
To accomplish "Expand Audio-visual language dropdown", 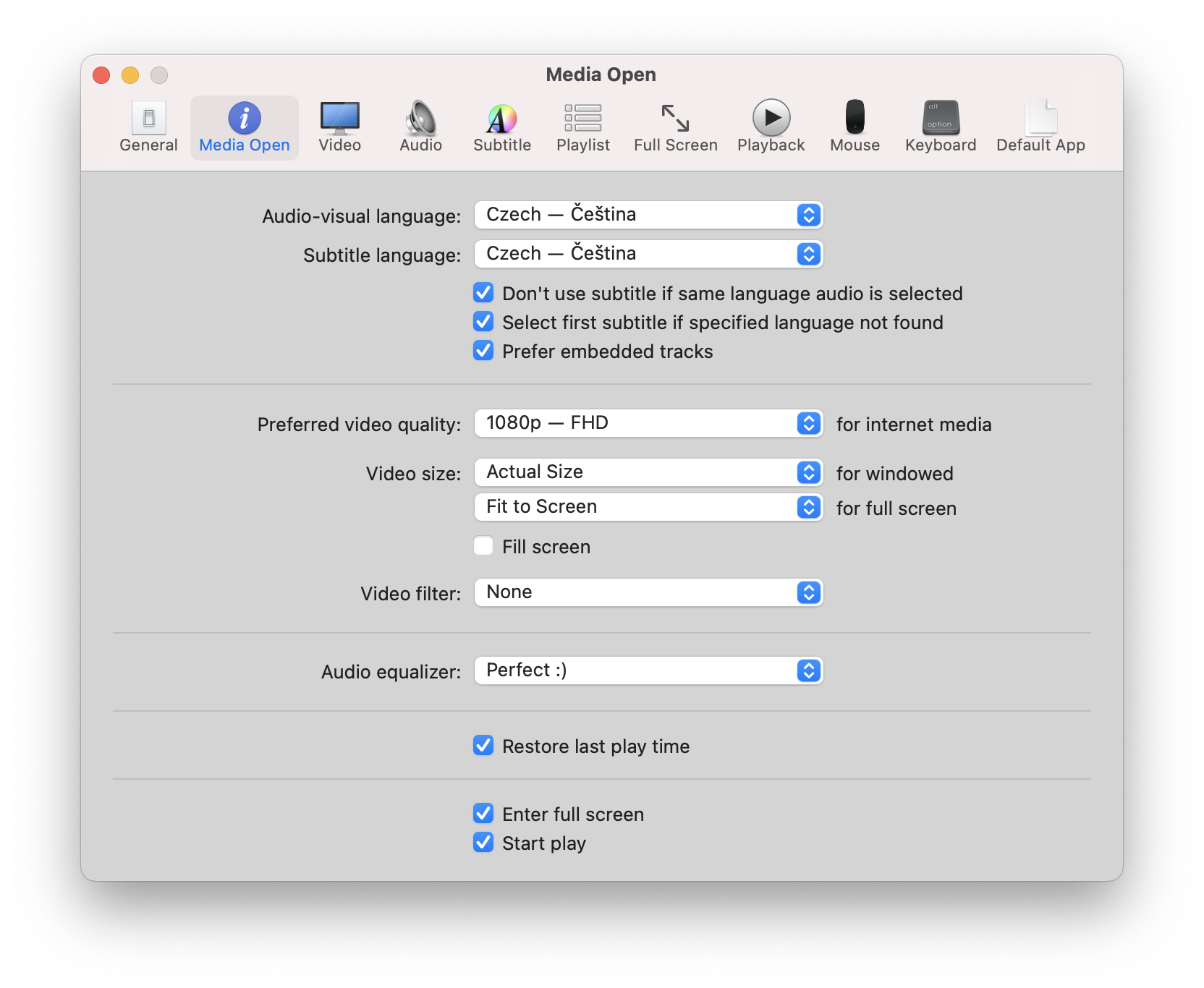I will [x=648, y=215].
